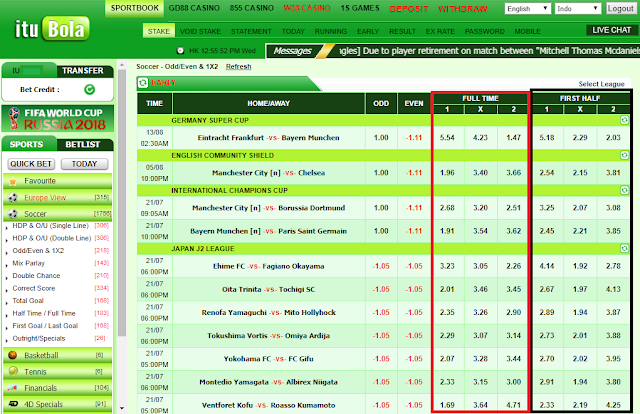Screen dimensions: 640x414
Task: Click the Favourite star icon
Action: pyautogui.click(x=13, y=181)
